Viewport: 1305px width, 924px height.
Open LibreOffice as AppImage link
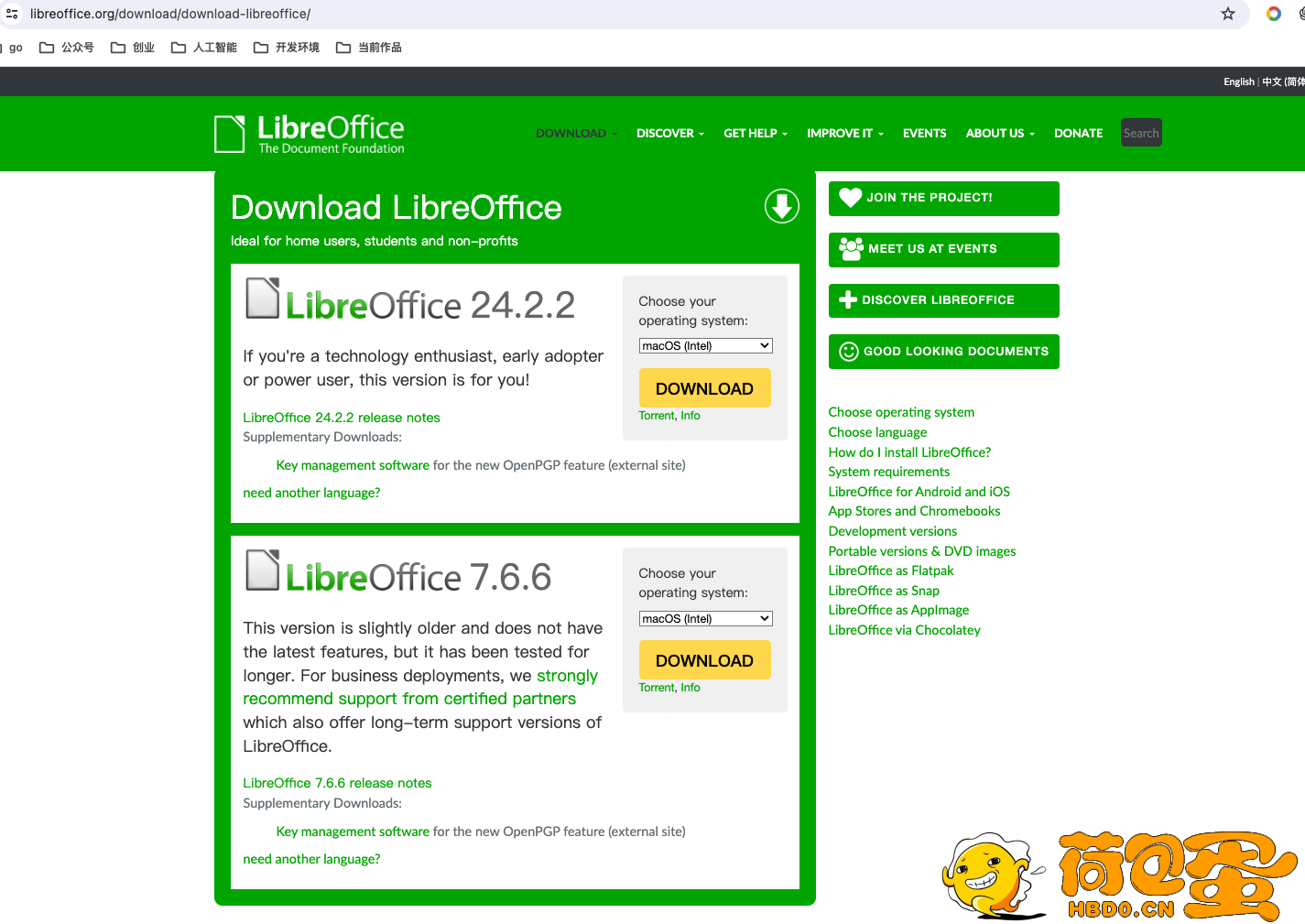point(898,610)
